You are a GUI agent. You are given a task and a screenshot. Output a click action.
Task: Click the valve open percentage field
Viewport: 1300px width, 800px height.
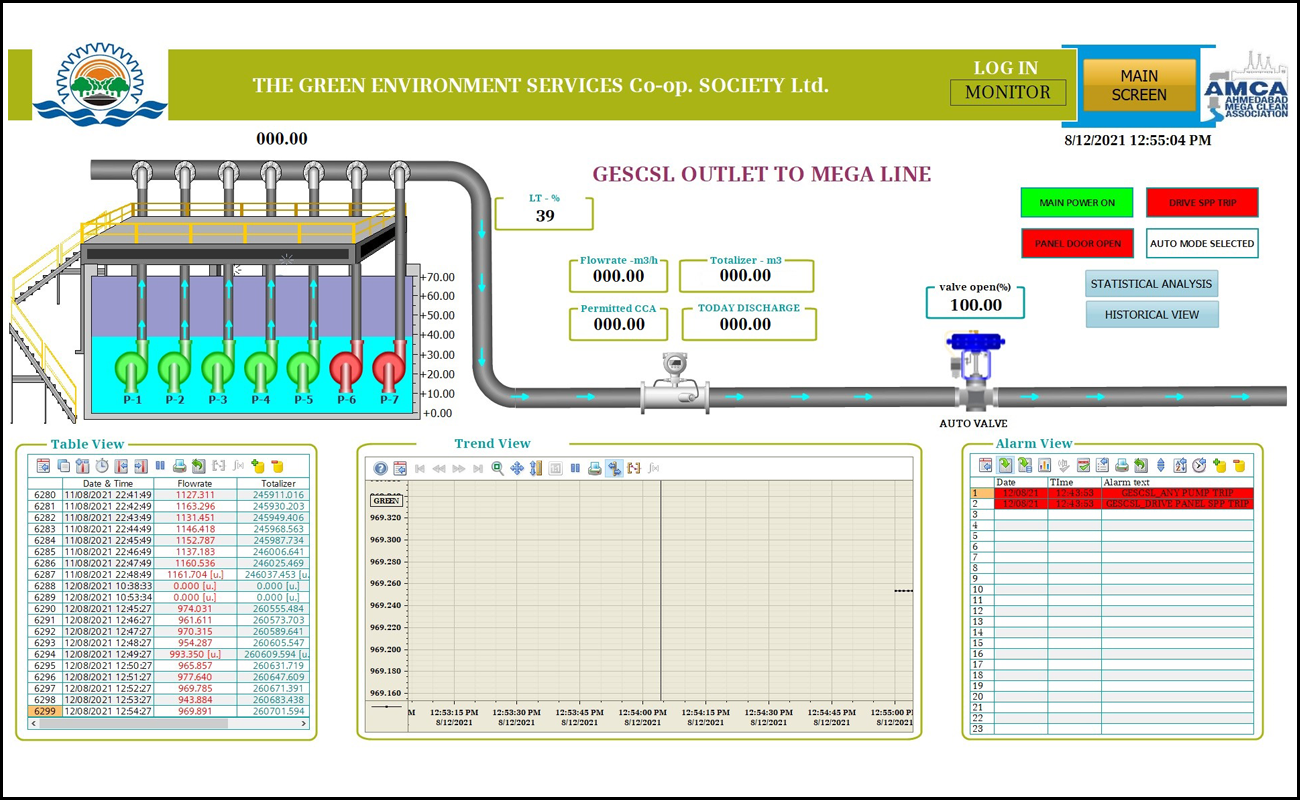[x=975, y=305]
